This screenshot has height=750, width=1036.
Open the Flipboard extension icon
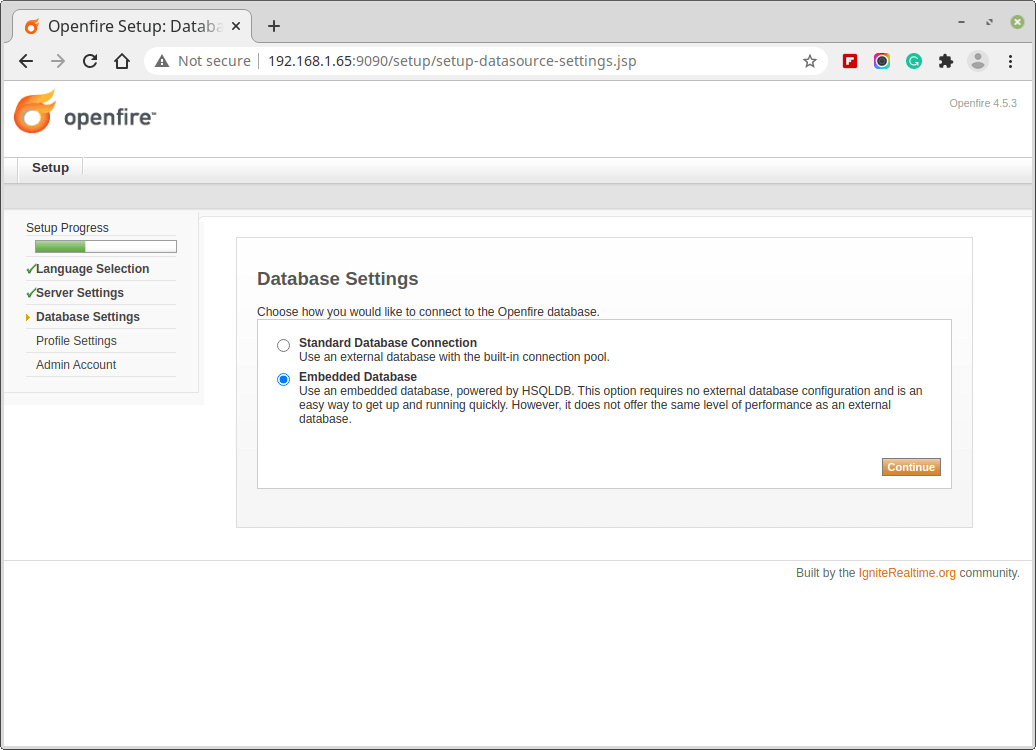pyautogui.click(x=850, y=61)
